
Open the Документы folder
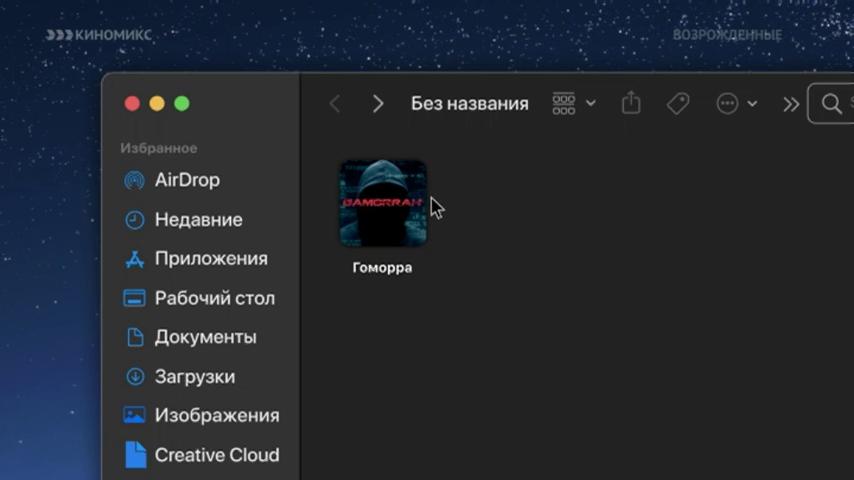(x=191, y=337)
